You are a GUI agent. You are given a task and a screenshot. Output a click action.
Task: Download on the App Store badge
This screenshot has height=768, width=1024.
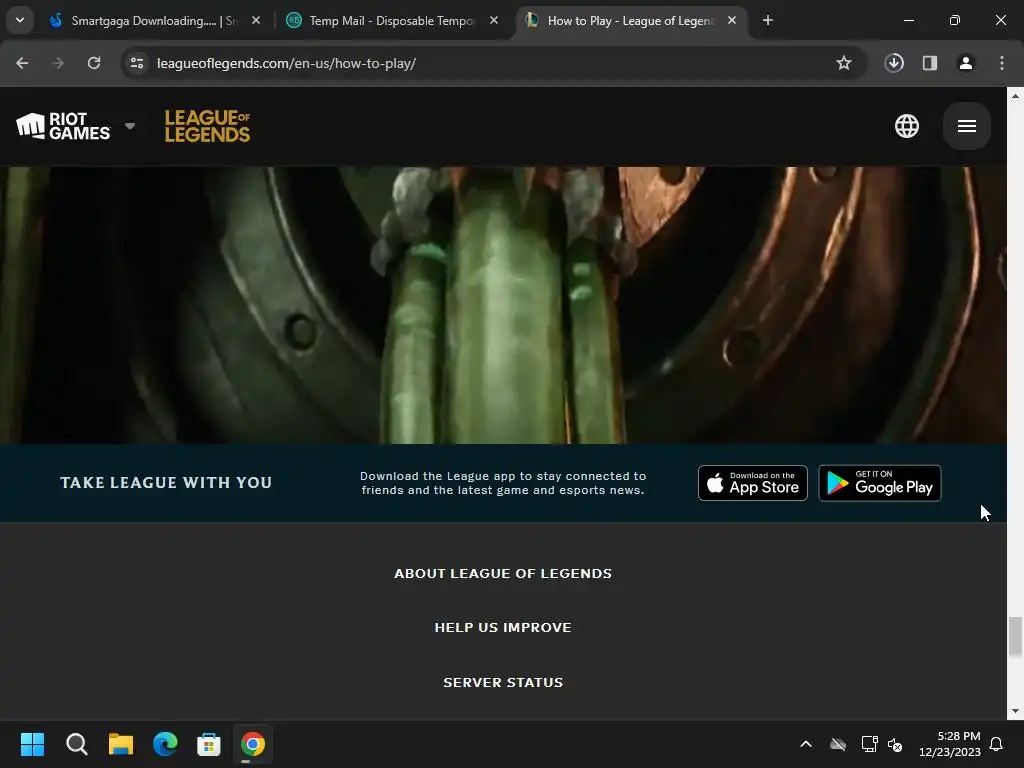tap(752, 483)
